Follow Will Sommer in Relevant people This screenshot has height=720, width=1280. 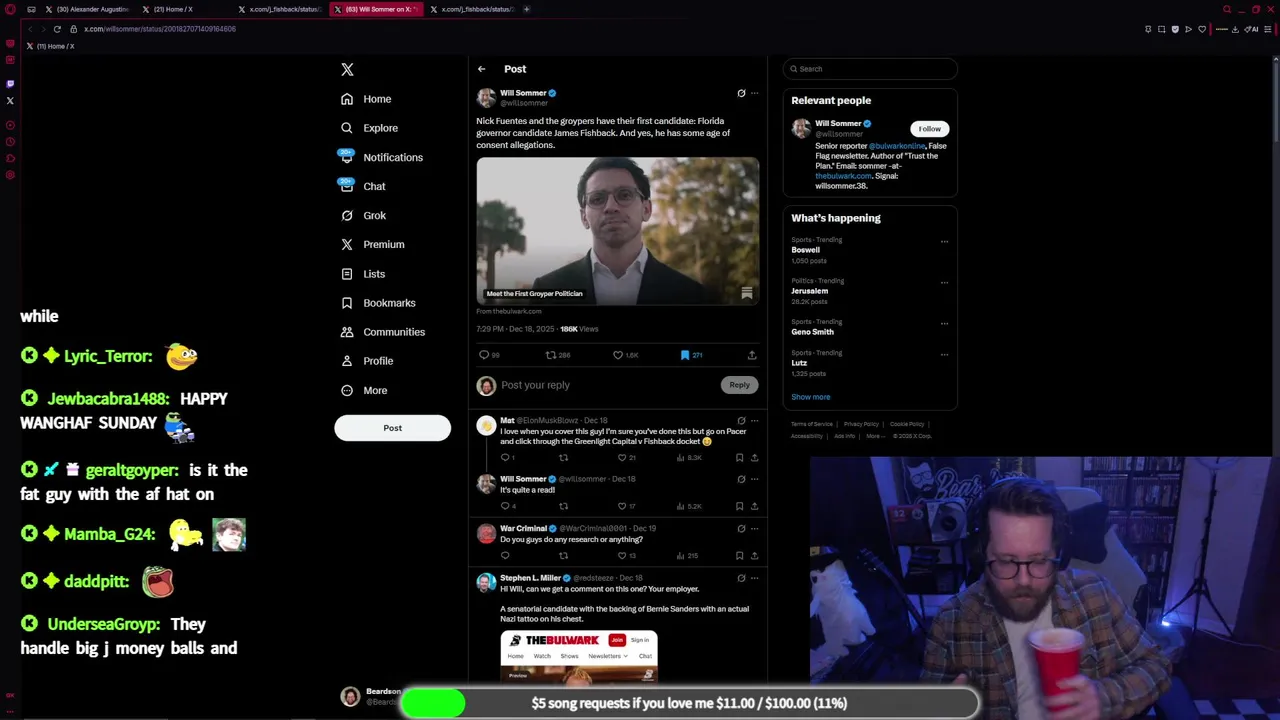click(929, 129)
